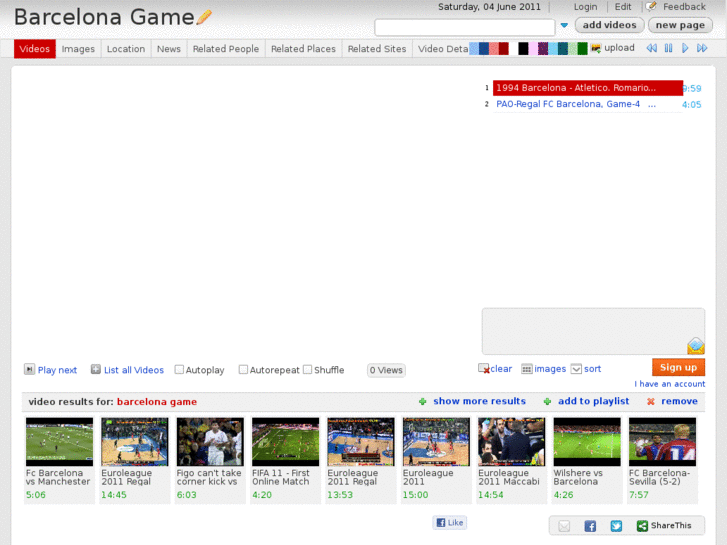
Task: Pick the light blue theme swatch
Action: [474, 49]
